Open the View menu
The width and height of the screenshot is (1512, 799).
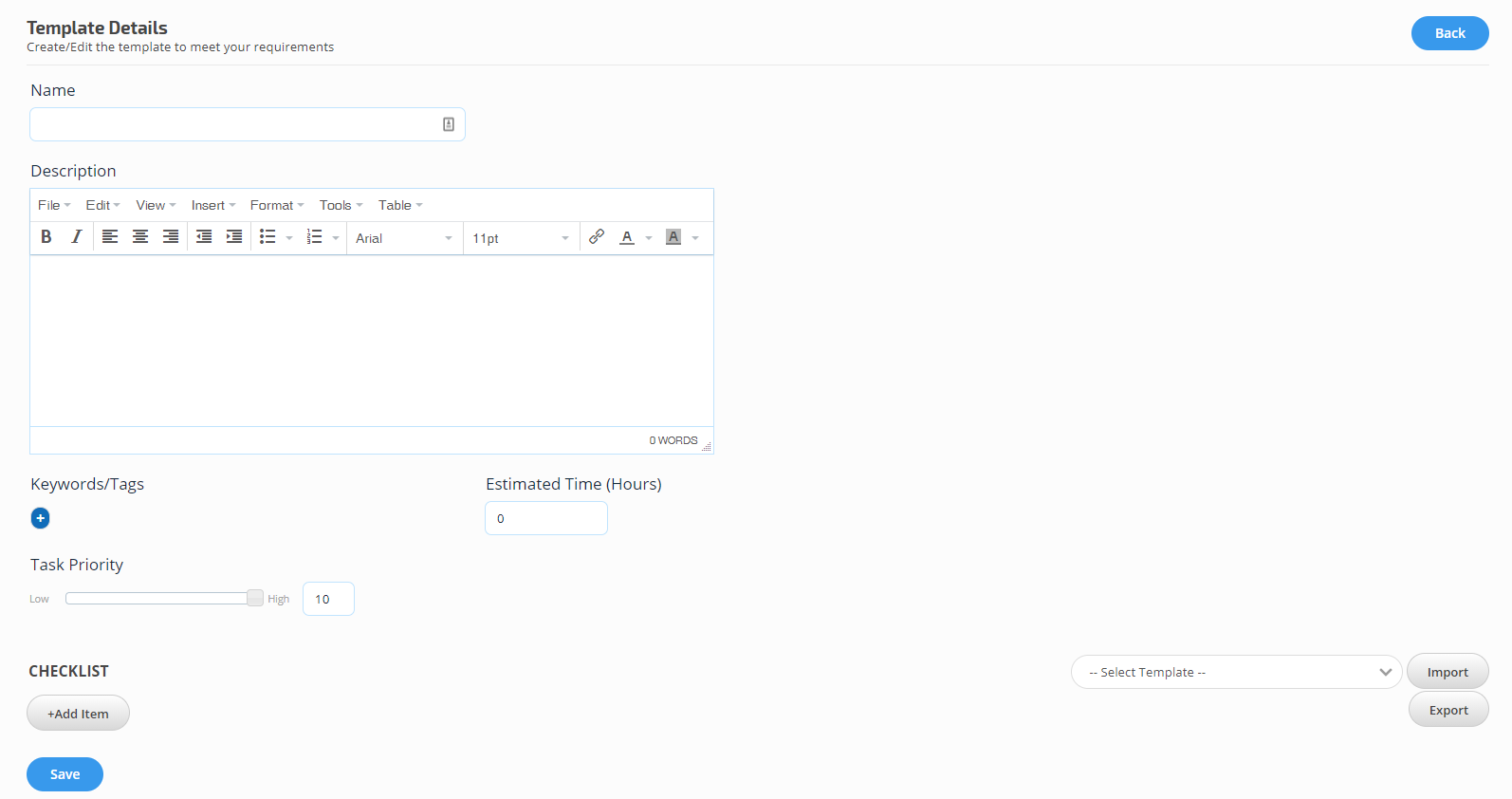(156, 205)
